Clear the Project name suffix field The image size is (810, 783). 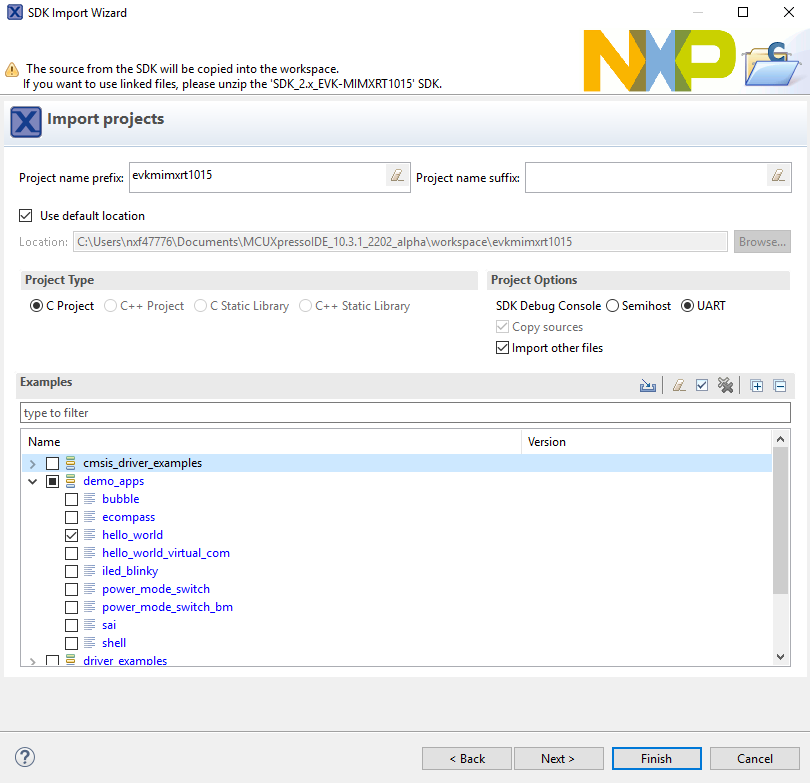pyautogui.click(x=778, y=176)
